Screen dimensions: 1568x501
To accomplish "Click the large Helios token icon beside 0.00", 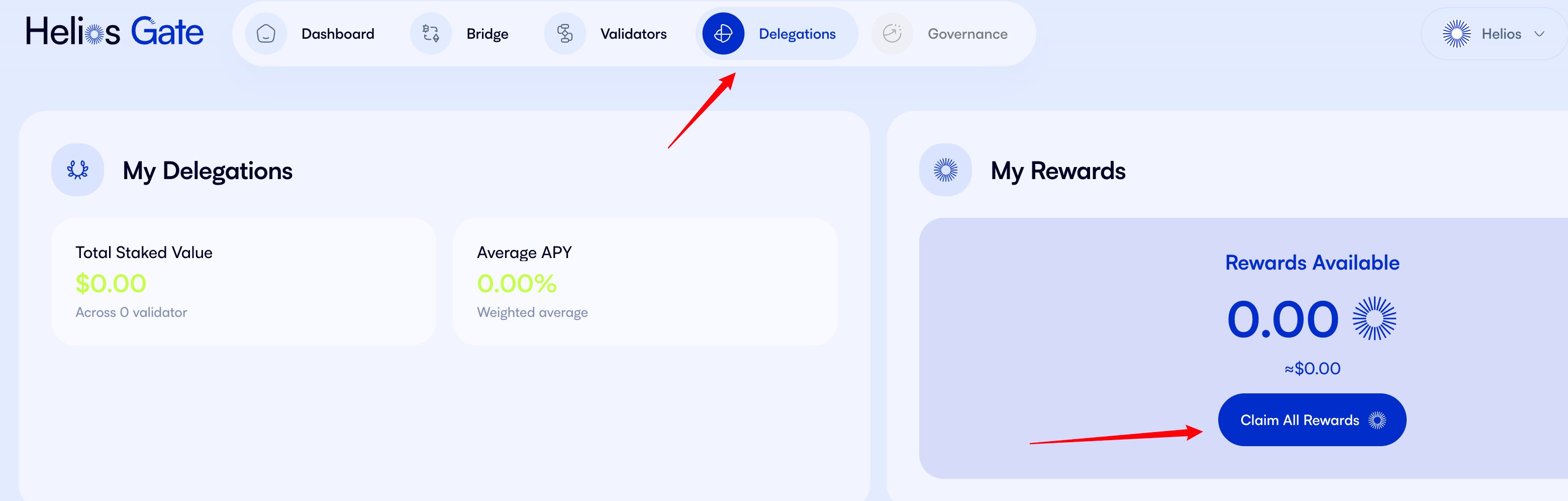I will (x=1375, y=319).
